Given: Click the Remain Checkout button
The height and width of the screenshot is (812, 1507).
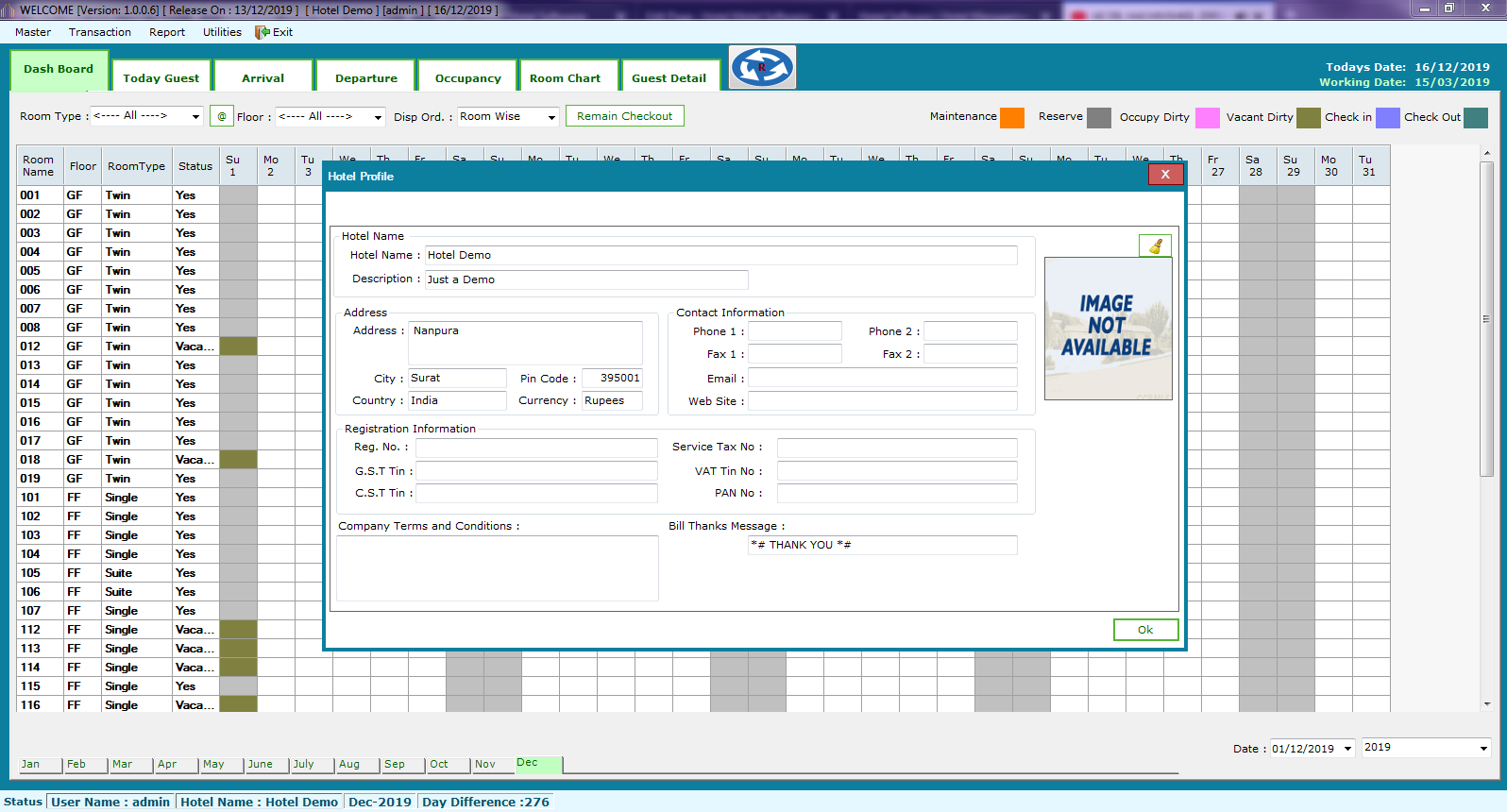Looking at the screenshot, I should 624,116.
